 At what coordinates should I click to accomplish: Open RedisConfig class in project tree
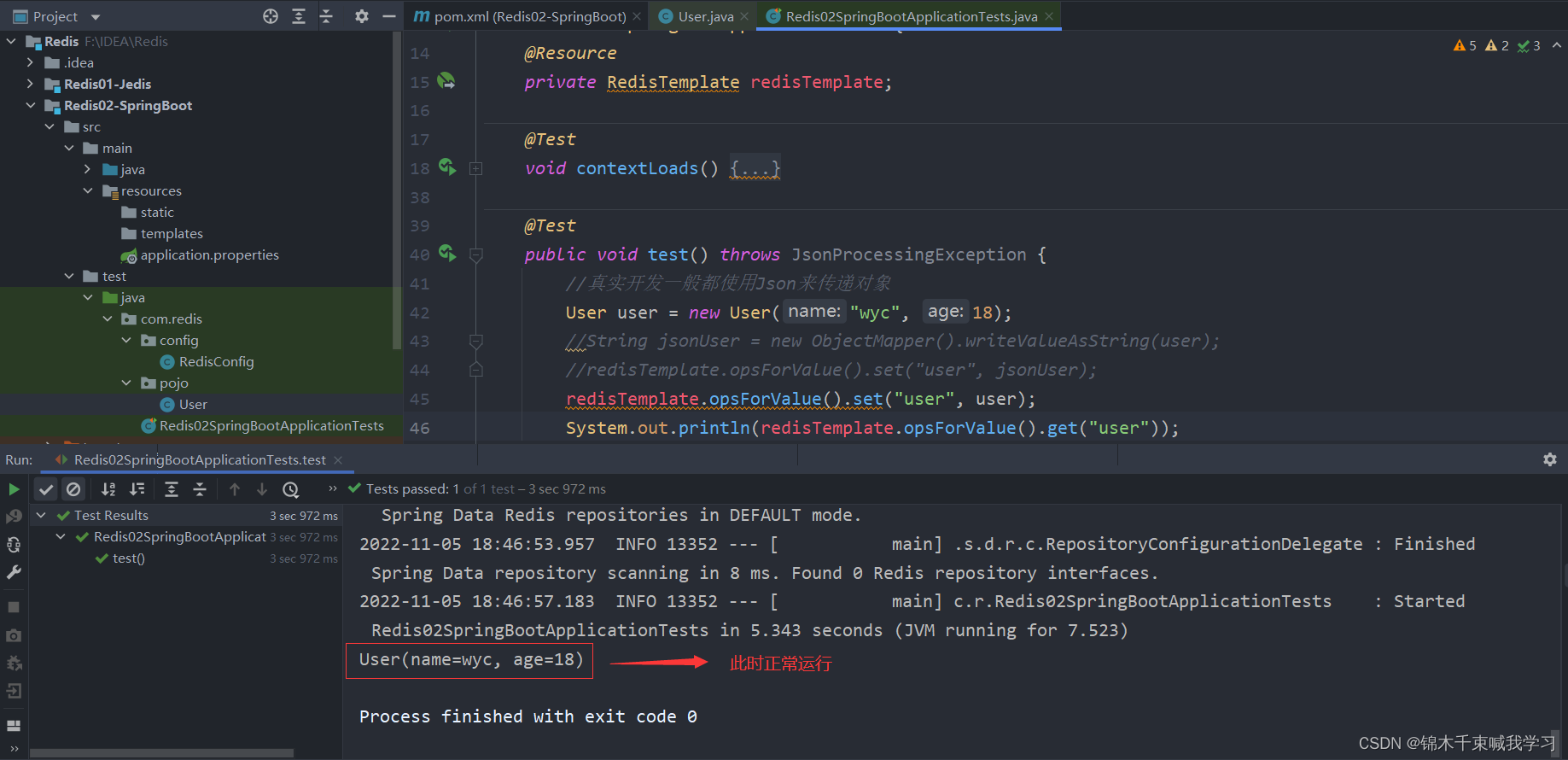[216, 361]
